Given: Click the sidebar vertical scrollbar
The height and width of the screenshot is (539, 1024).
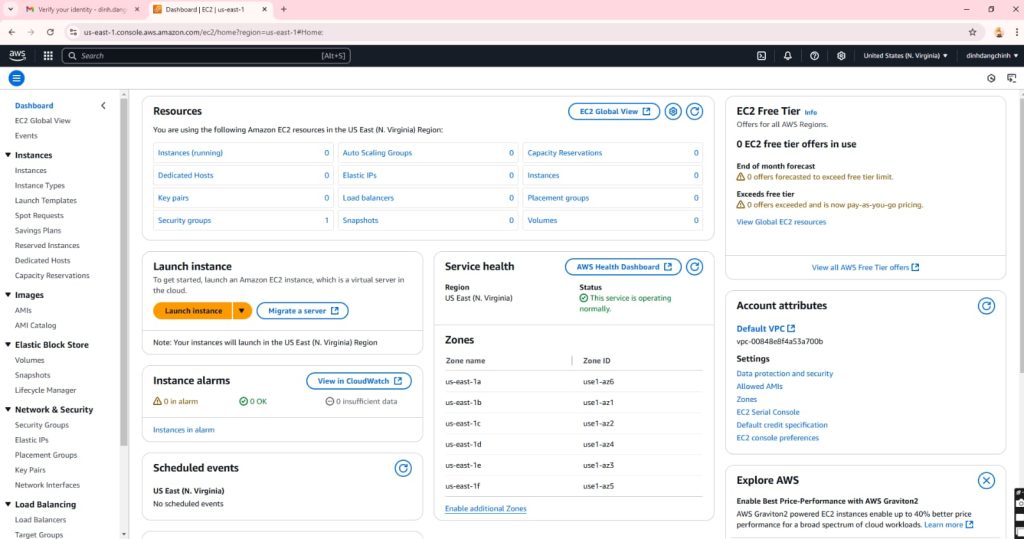Looking at the screenshot, I should (x=123, y=274).
